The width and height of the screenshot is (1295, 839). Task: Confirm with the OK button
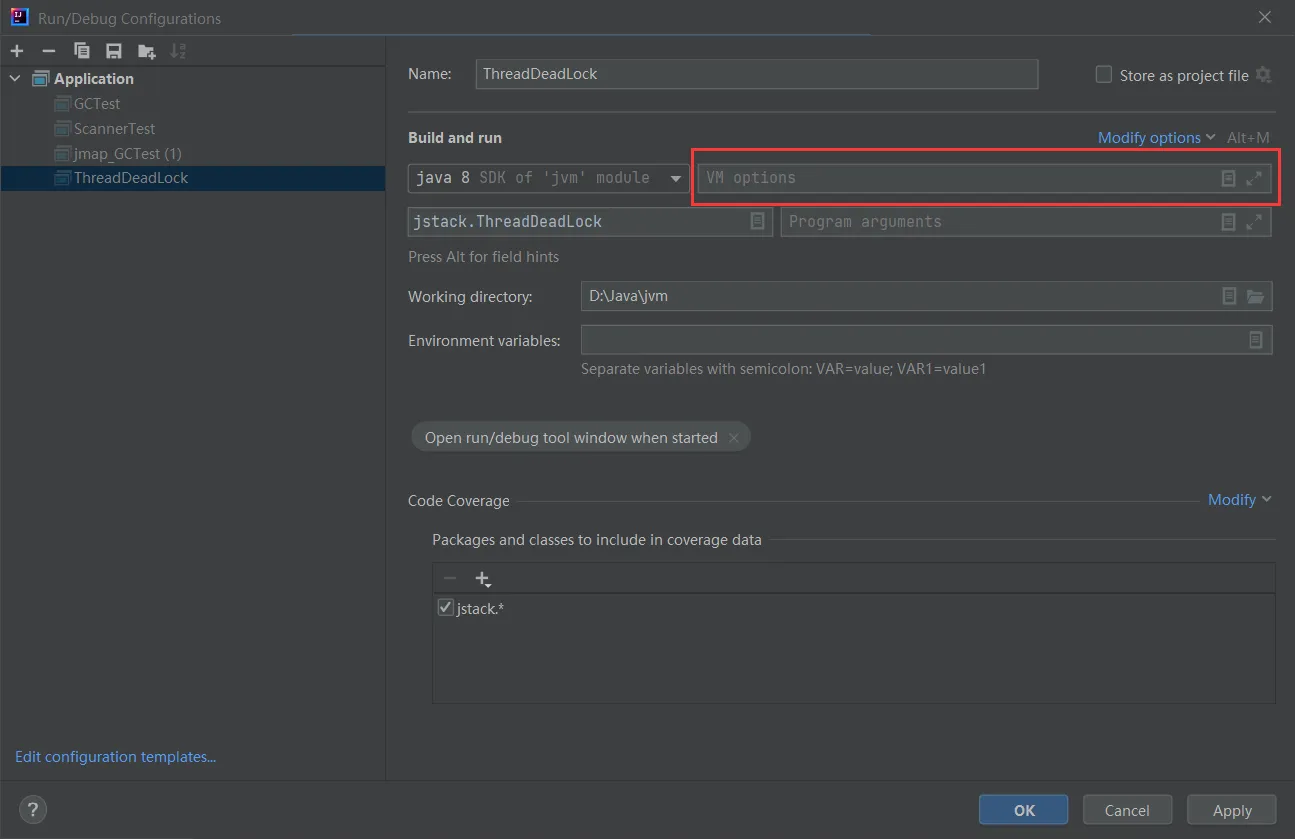coord(1024,810)
